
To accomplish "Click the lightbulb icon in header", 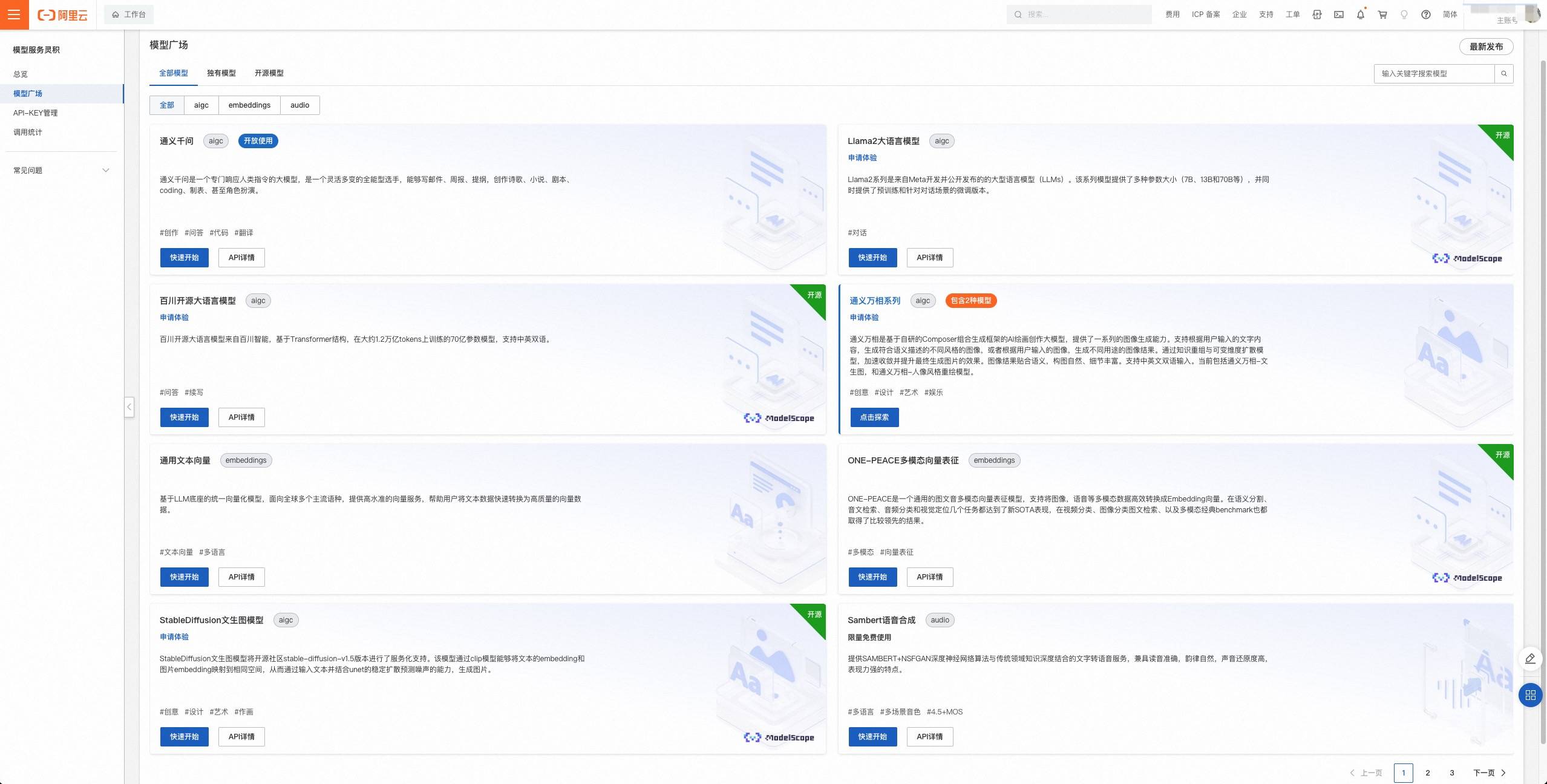I will (1404, 15).
